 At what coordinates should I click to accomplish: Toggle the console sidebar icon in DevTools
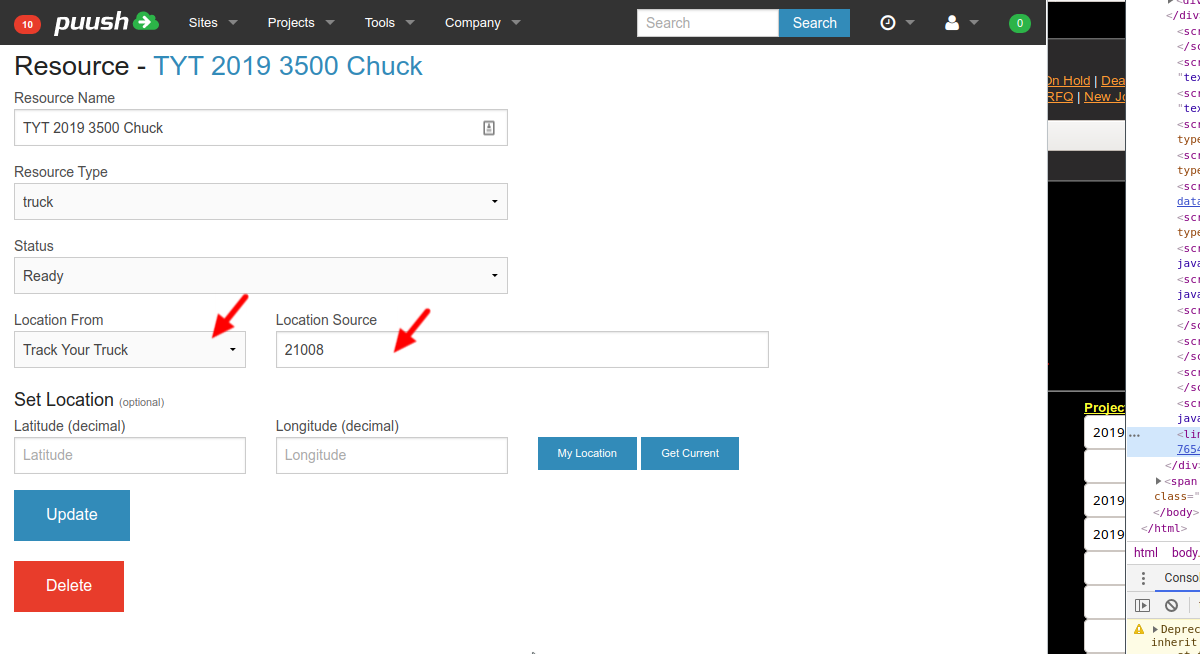coord(1142,605)
